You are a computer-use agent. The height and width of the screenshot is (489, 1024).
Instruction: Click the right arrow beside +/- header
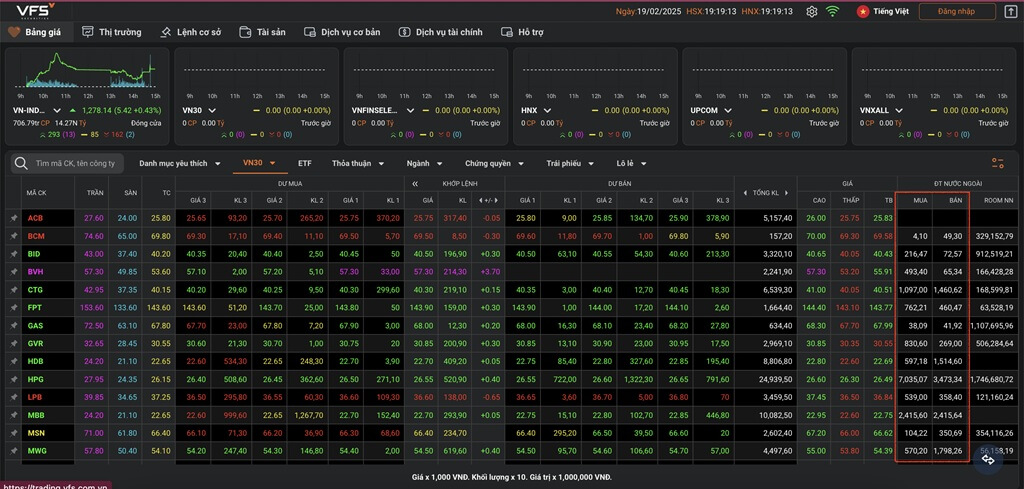pyautogui.click(x=496, y=200)
